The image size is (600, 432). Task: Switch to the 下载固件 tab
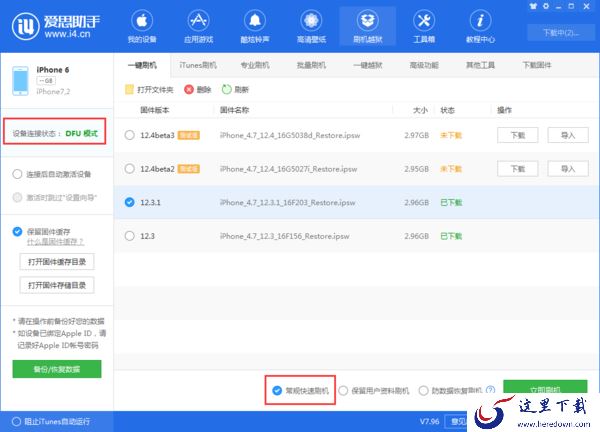tap(537, 65)
